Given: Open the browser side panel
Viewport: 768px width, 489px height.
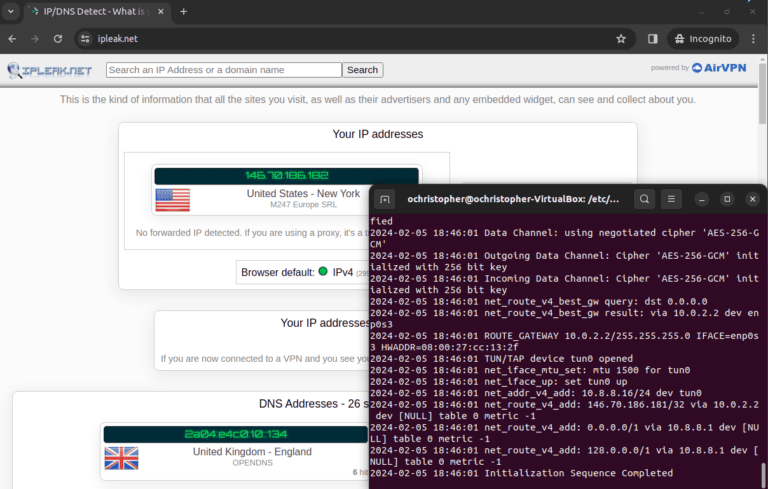Looking at the screenshot, I should [x=652, y=39].
